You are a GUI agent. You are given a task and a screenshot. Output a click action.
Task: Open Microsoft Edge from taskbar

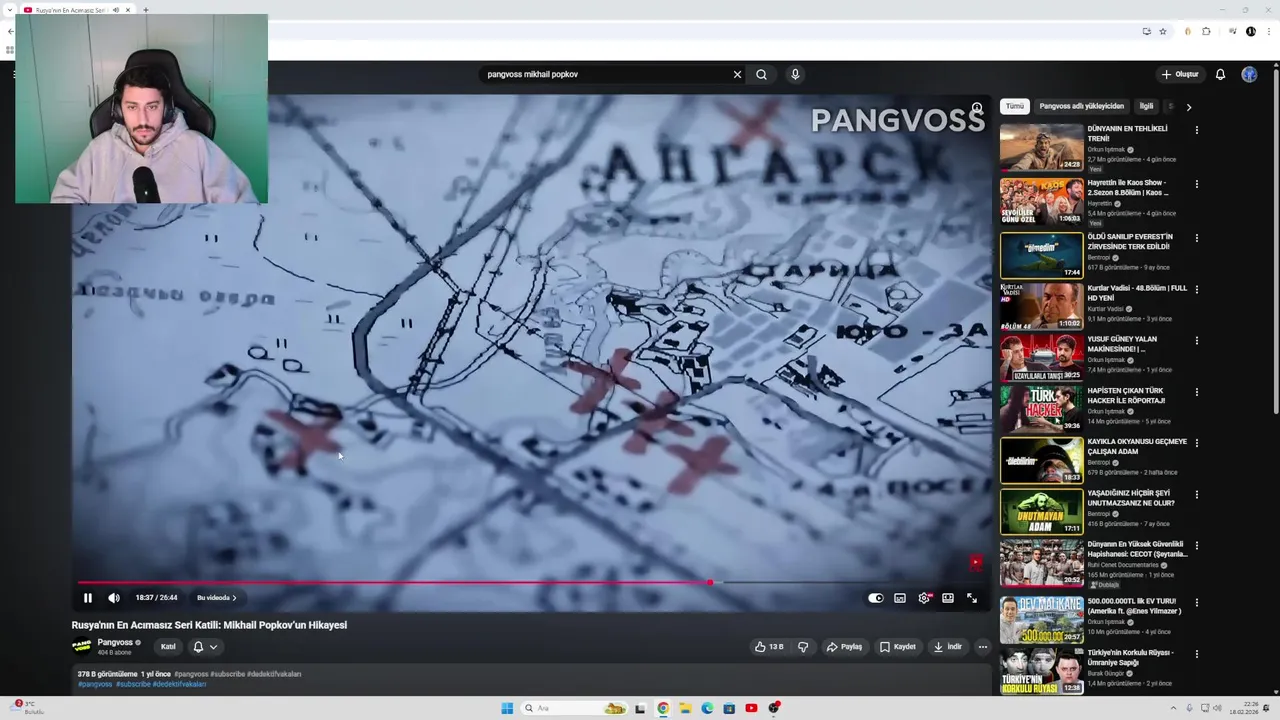707,708
